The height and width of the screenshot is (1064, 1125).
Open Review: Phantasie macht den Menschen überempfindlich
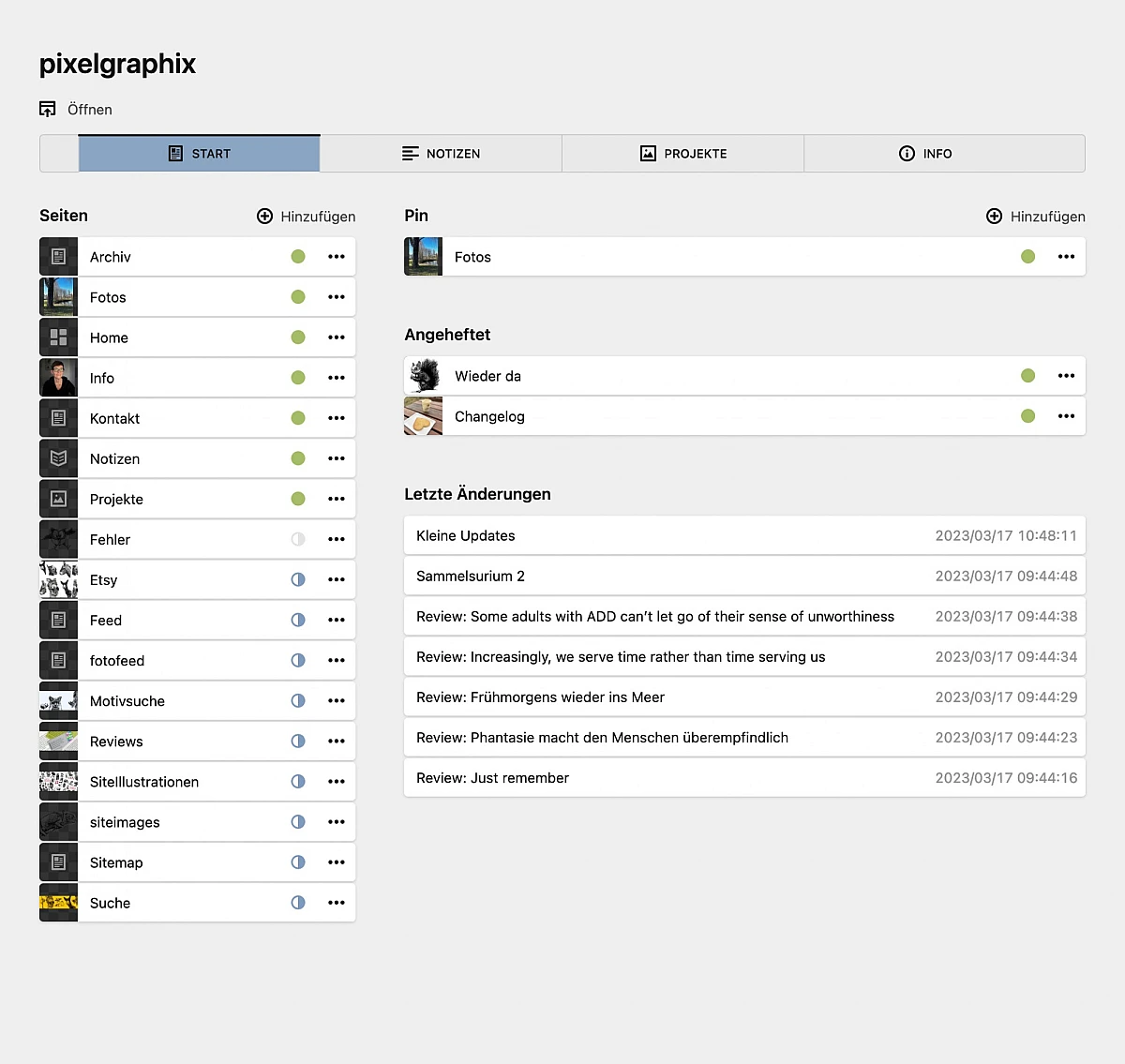coord(744,737)
